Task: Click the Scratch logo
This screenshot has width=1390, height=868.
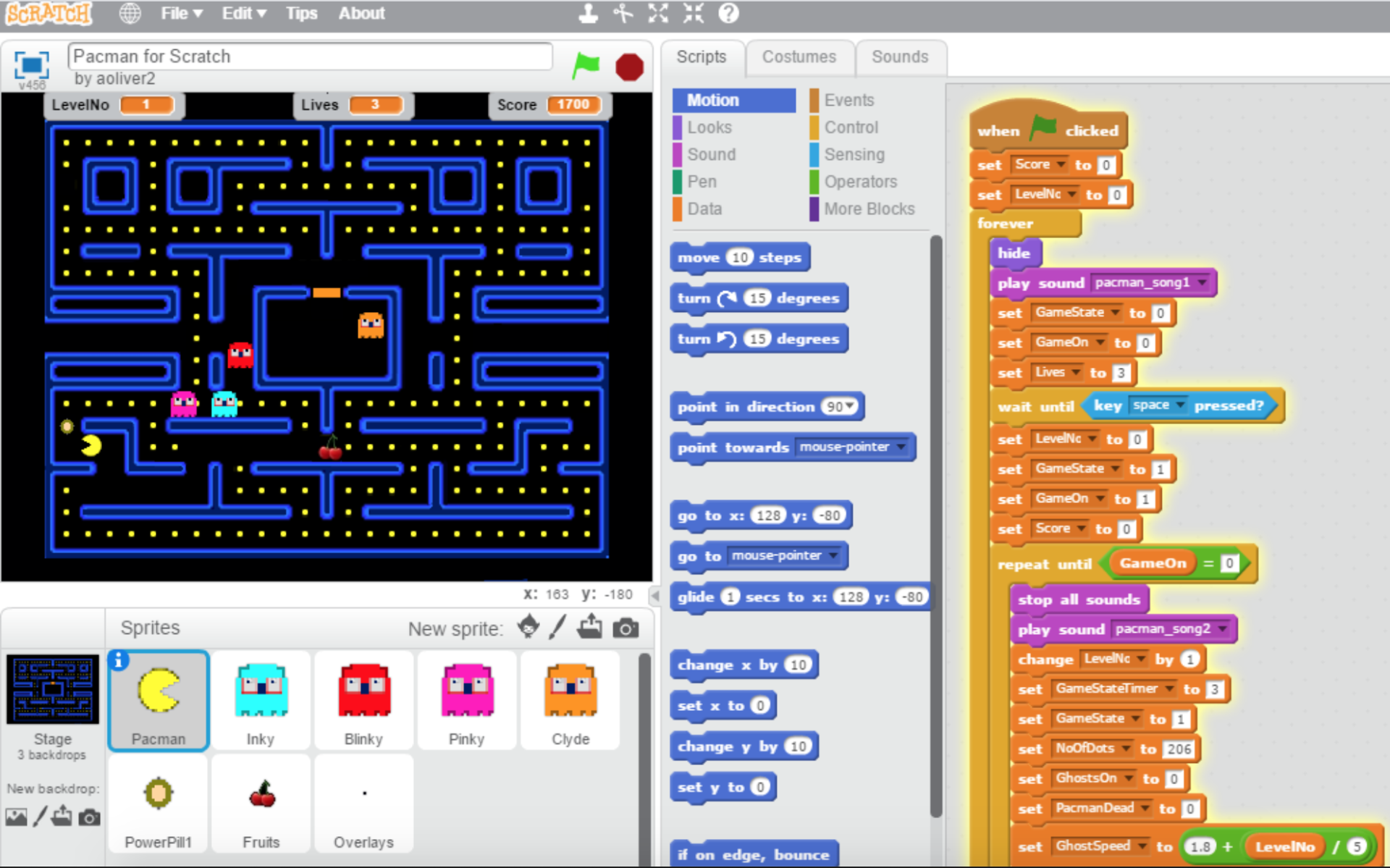Action: click(49, 13)
